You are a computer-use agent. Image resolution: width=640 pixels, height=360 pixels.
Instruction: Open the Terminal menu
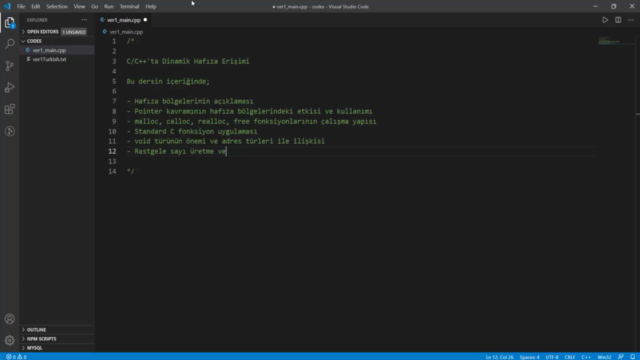(x=129, y=7)
